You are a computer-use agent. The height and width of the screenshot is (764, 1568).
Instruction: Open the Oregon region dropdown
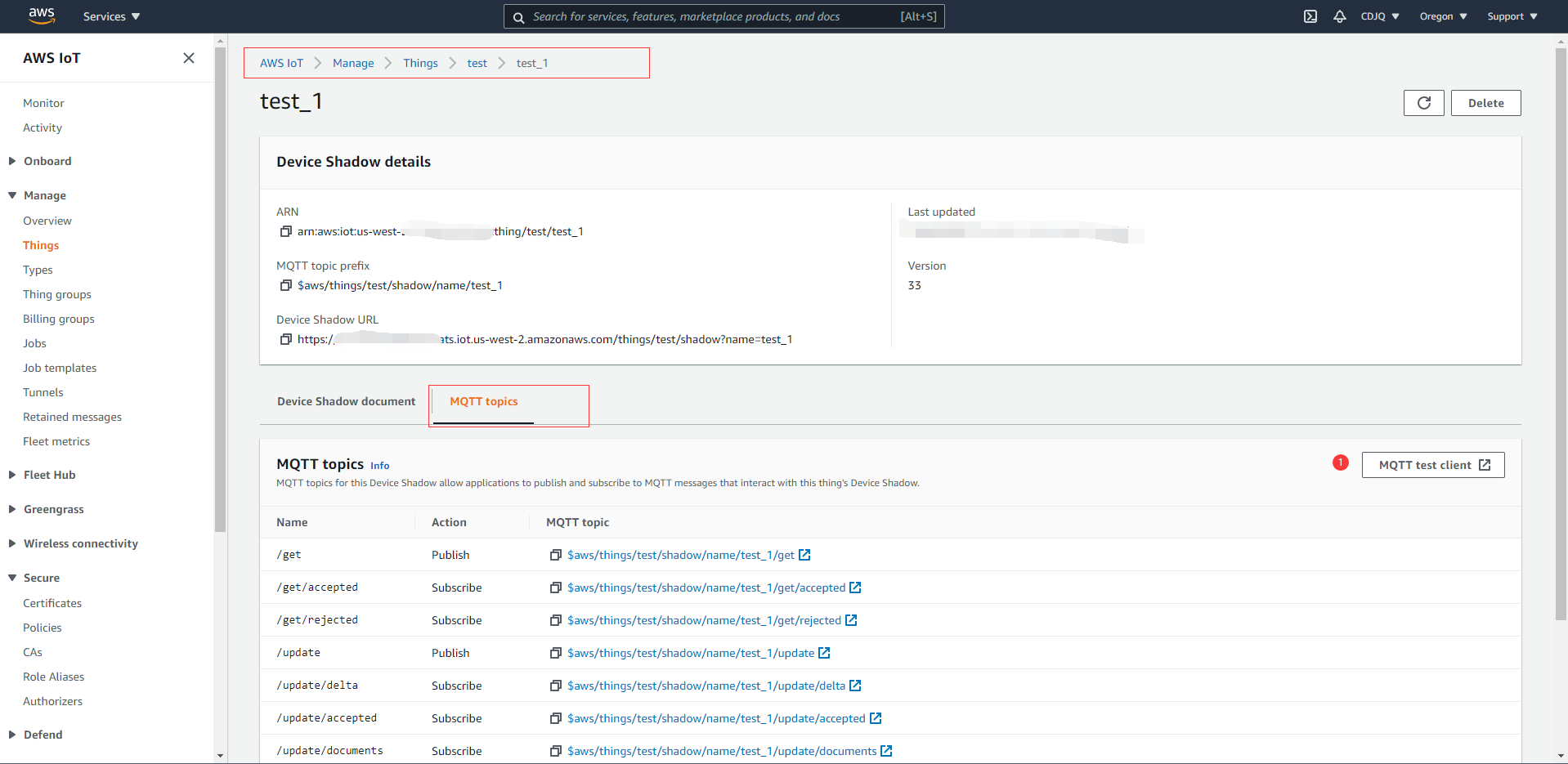click(x=1443, y=16)
